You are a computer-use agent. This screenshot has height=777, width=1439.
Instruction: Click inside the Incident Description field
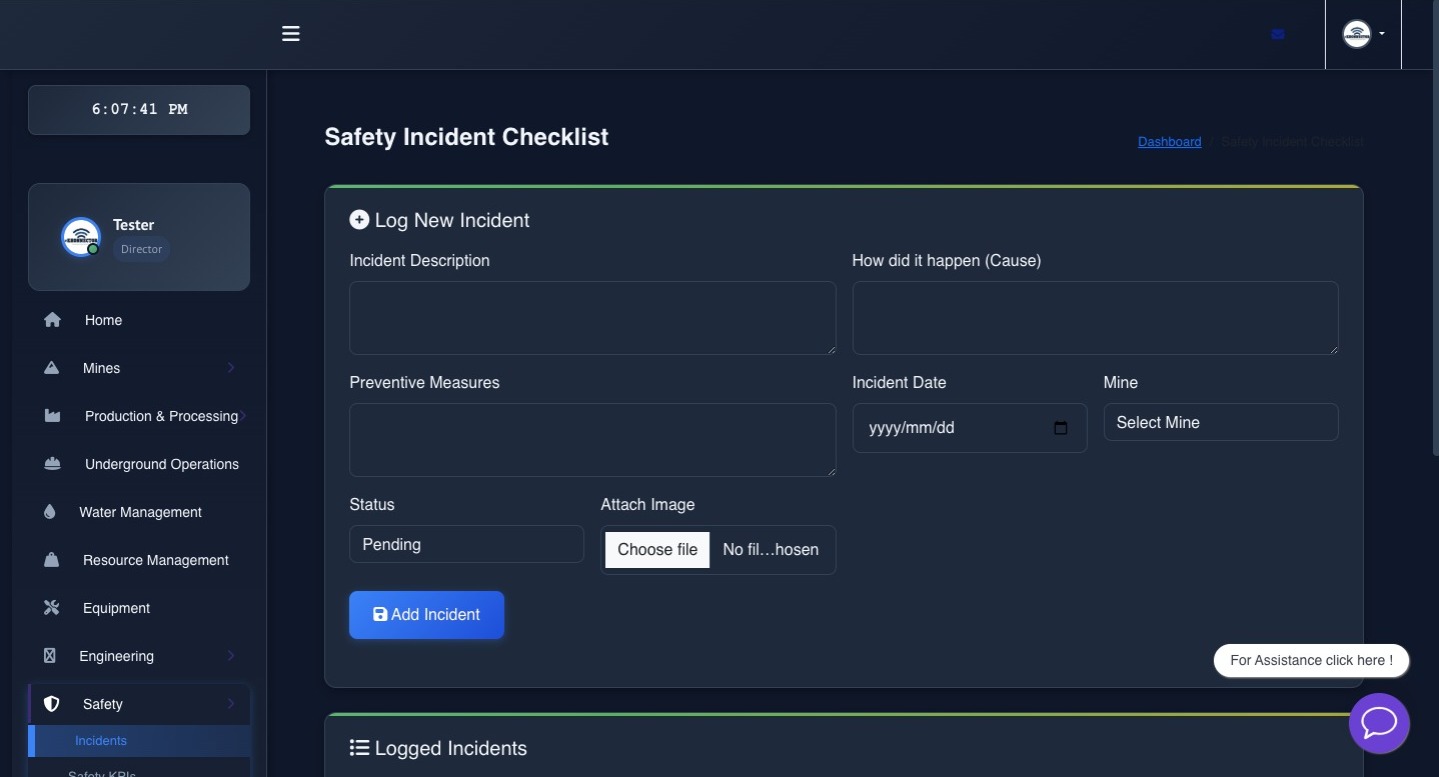click(592, 317)
